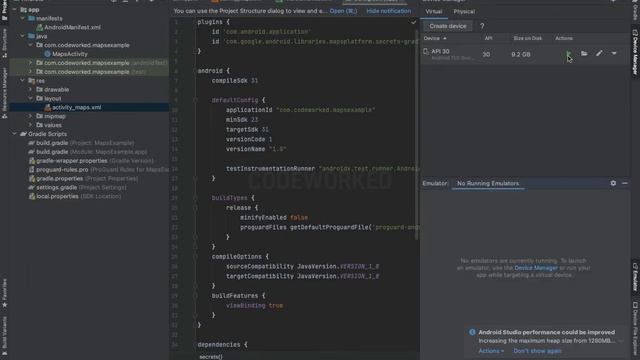The height and width of the screenshot is (360, 640).
Task: Collapse the manifests folder
Action: coord(22,18)
